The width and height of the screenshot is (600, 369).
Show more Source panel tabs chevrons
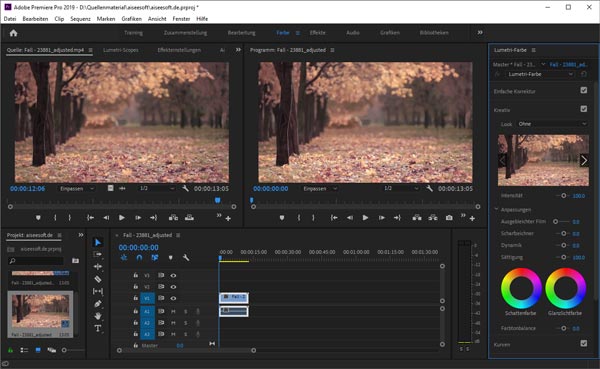click(x=238, y=50)
